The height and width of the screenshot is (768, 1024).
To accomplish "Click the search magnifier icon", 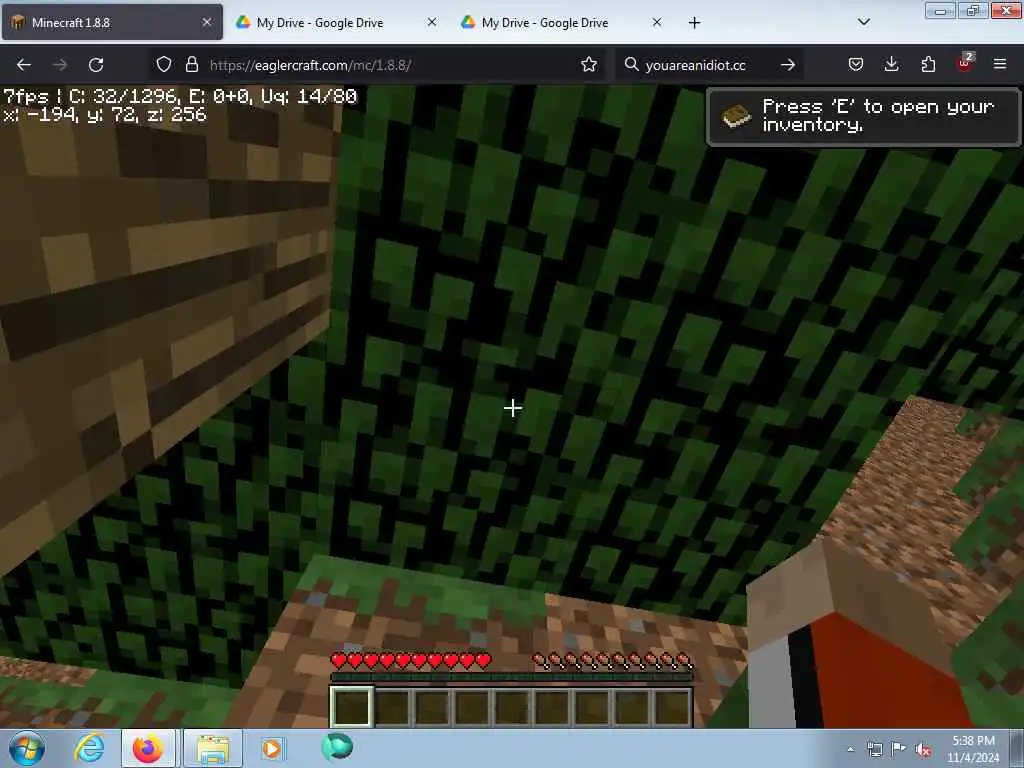I will pos(631,64).
